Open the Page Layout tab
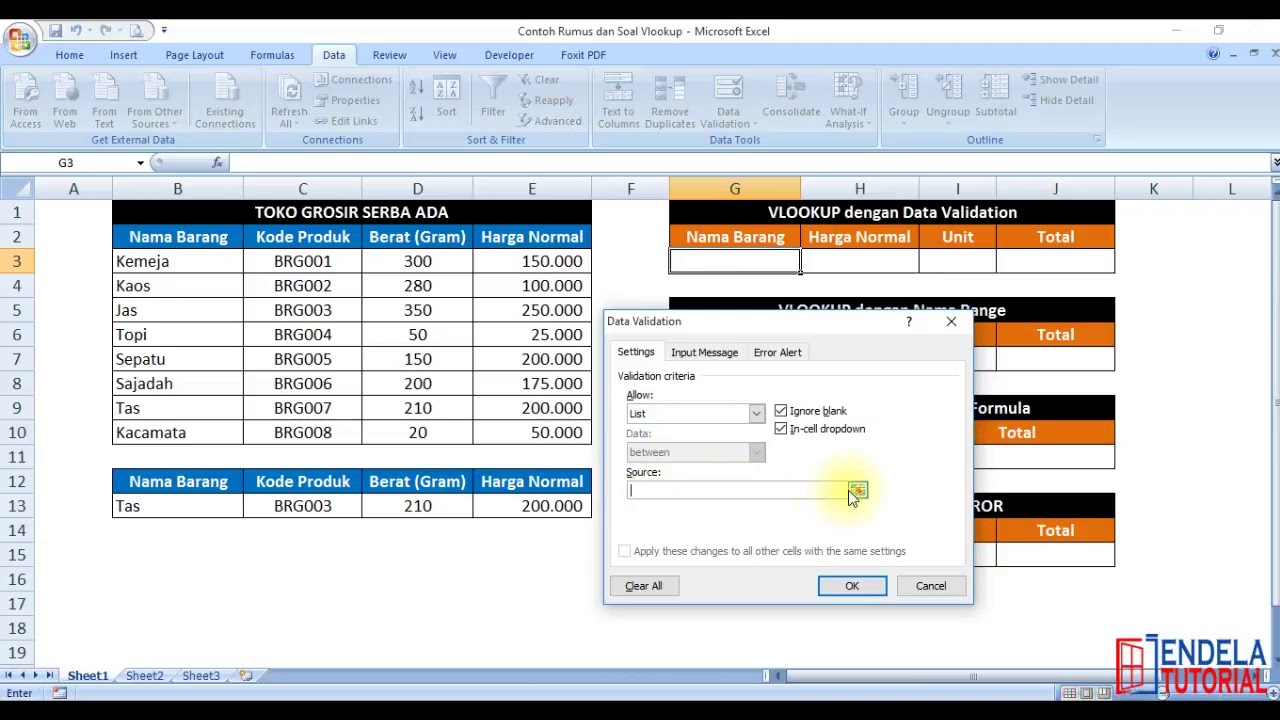 (194, 55)
